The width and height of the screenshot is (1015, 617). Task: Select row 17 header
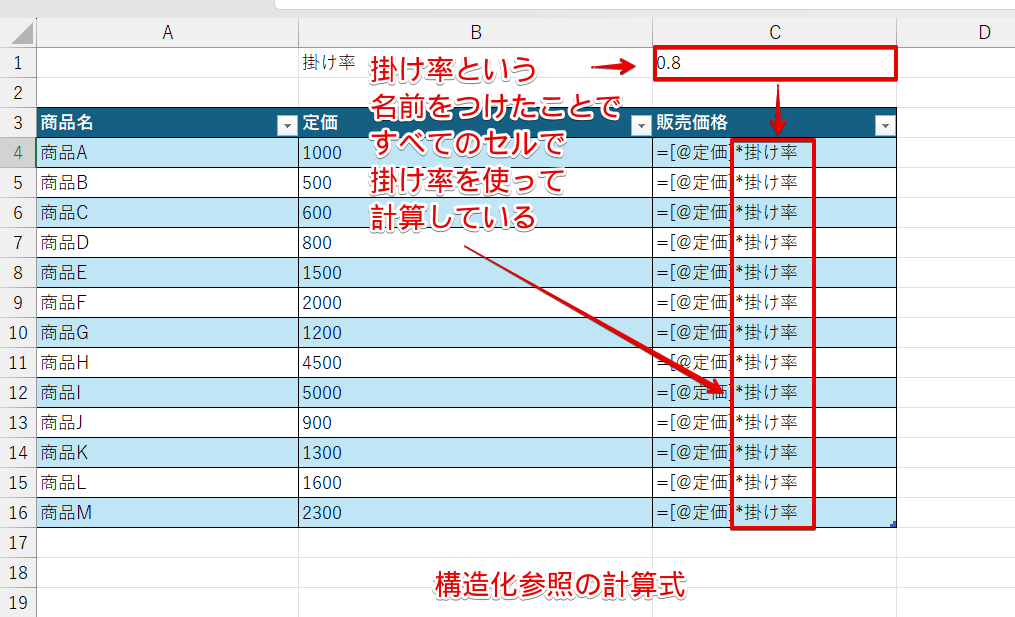click(x=18, y=543)
